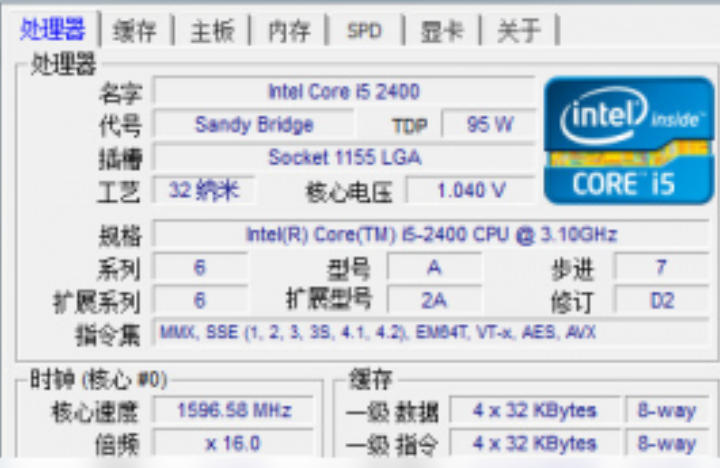
Task: Click the instruction set field MMX, SSE
Action: (x=431, y=332)
